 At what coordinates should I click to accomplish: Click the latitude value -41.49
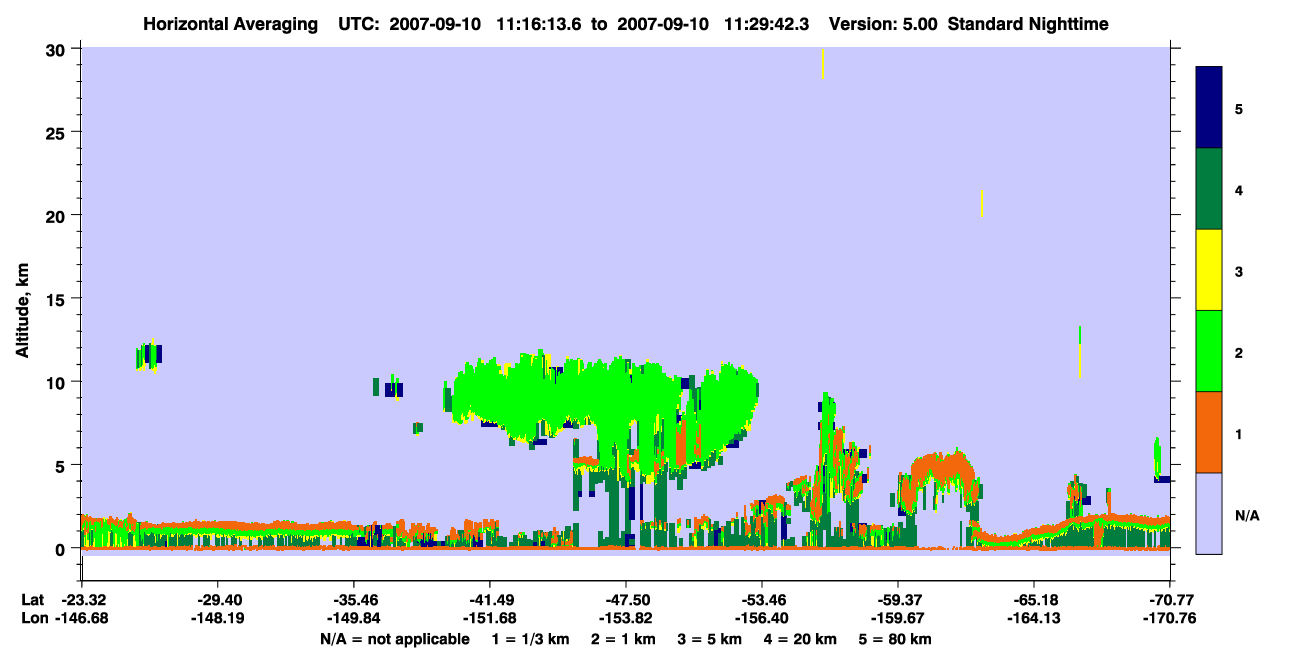coord(490,600)
